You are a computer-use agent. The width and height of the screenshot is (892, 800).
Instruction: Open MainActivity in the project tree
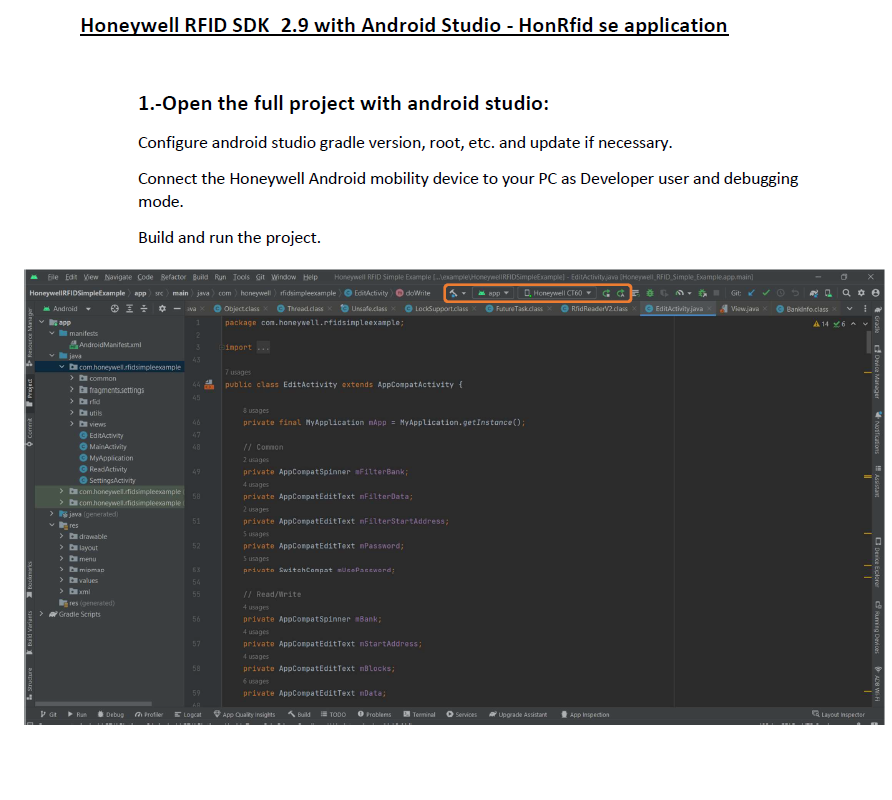click(x=107, y=447)
